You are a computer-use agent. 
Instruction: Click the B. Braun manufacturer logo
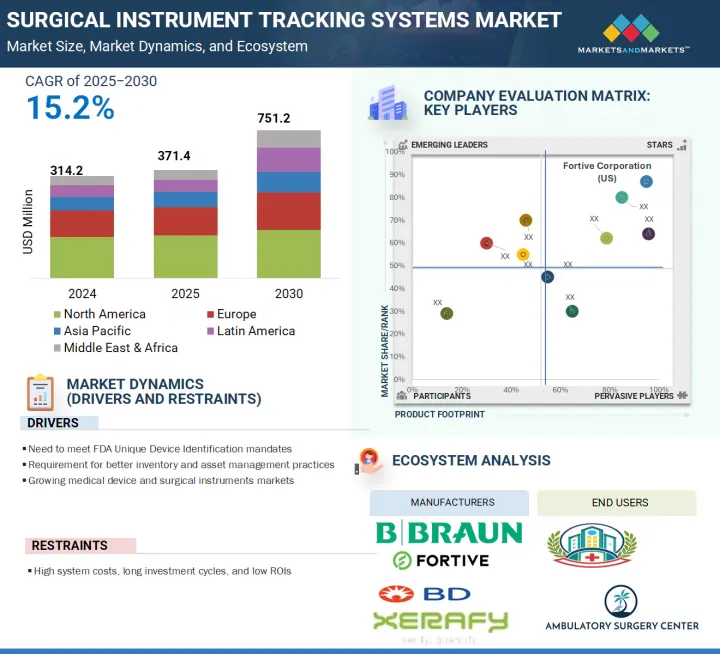[448, 533]
